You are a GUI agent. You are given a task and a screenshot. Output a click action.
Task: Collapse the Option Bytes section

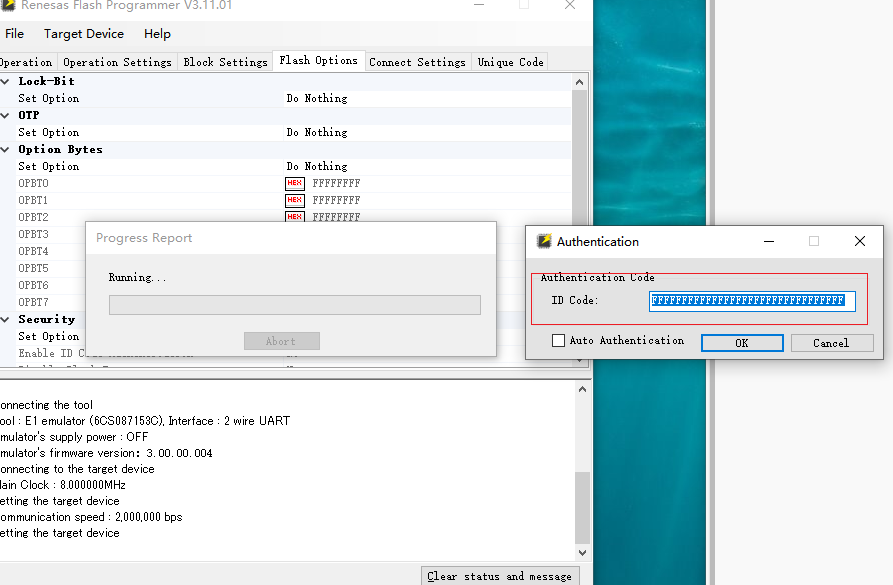click(x=5, y=150)
